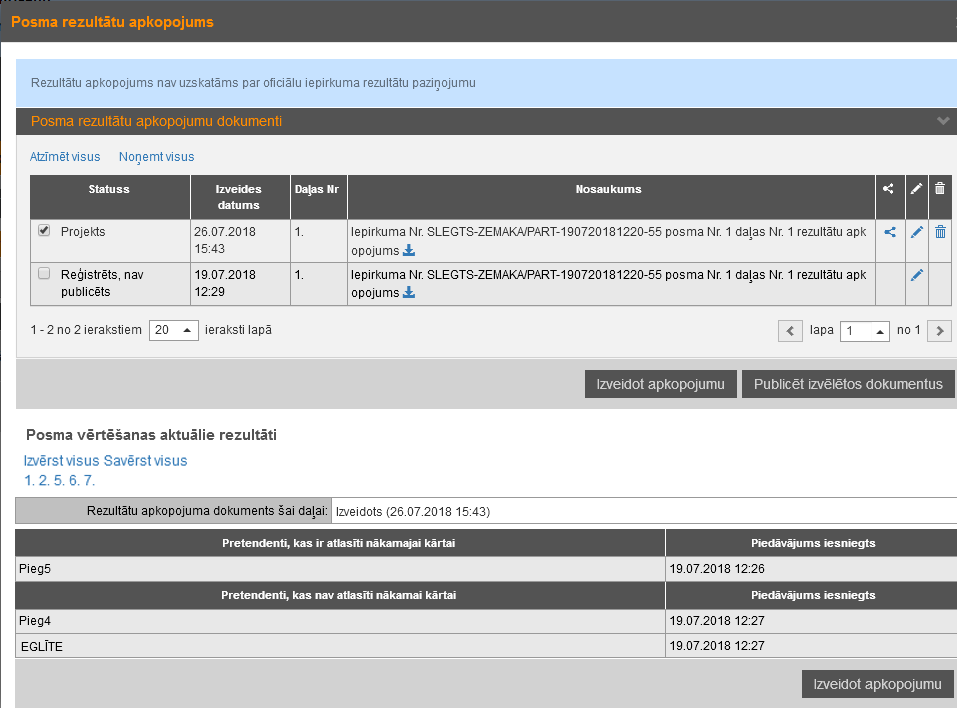Click Izvērst visus link

click(62, 461)
